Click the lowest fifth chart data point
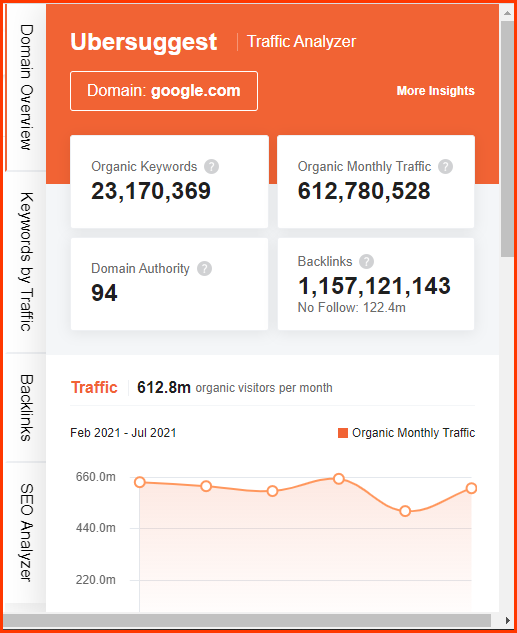 click(405, 511)
